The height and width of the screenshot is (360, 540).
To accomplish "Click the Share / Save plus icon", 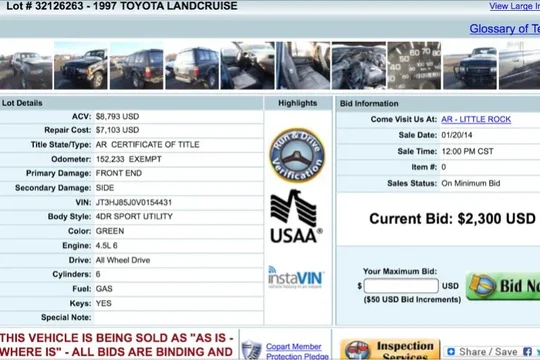I will (451, 351).
